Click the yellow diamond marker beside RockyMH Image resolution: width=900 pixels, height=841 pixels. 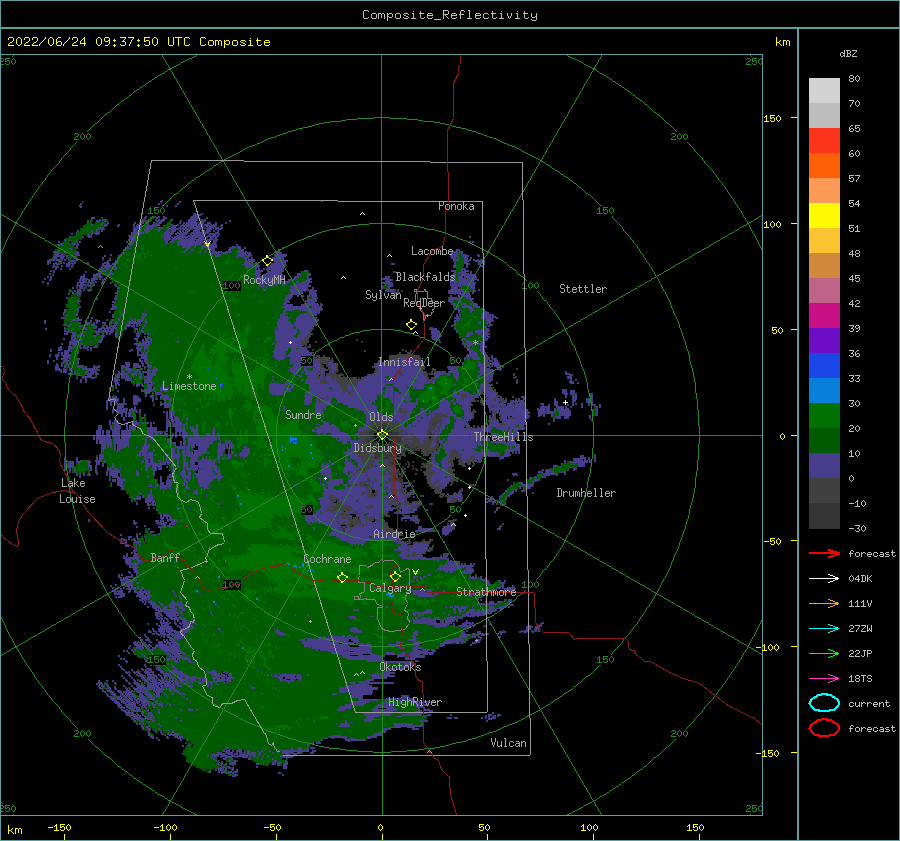267,261
